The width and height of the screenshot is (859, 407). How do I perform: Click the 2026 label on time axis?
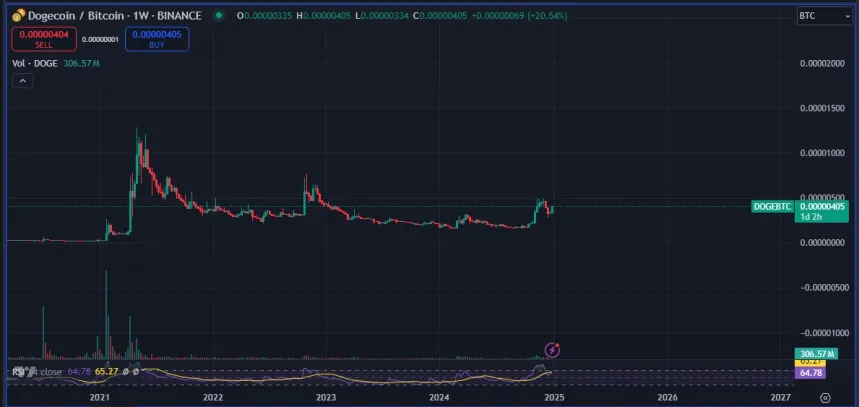pos(667,397)
